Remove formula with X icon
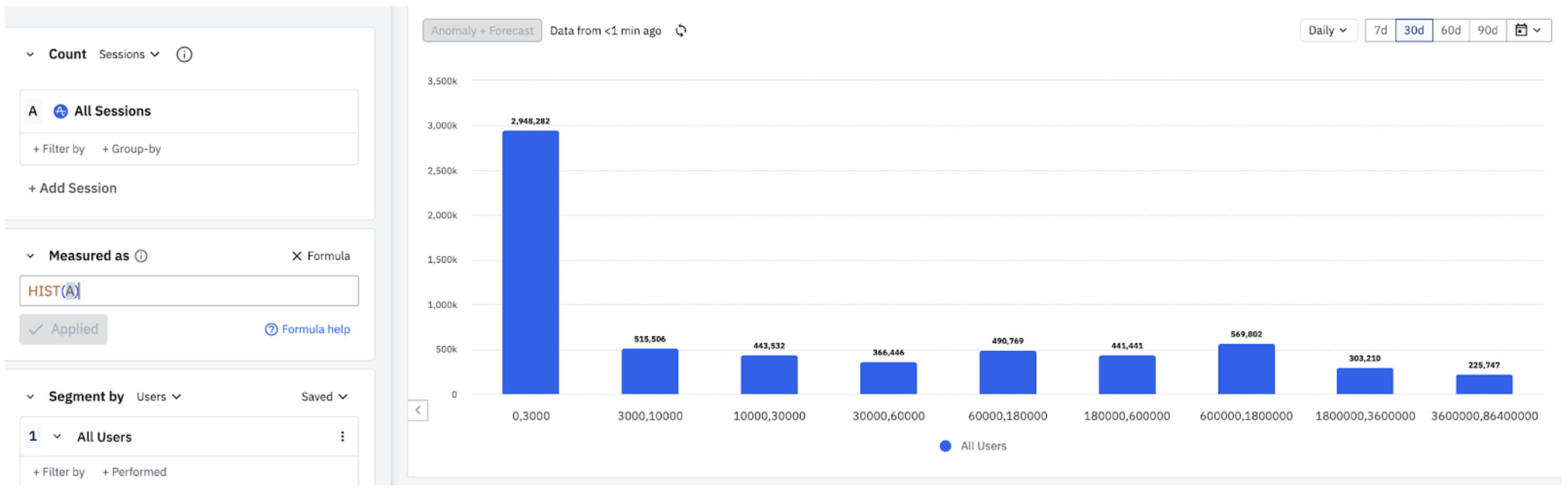The image size is (1568, 493). point(297,256)
